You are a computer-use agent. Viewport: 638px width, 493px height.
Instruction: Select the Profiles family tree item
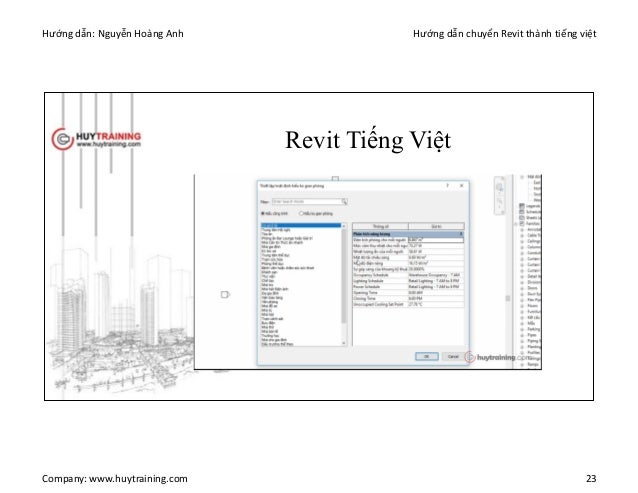coord(533,353)
